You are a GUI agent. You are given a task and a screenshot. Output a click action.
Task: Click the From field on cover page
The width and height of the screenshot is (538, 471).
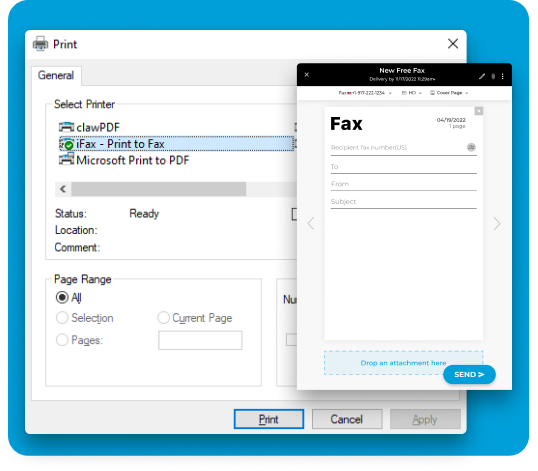point(404,184)
